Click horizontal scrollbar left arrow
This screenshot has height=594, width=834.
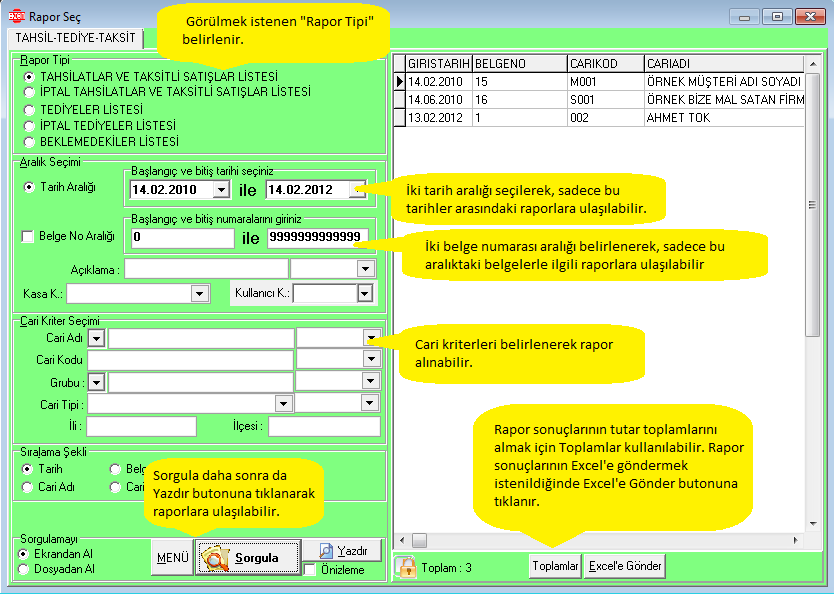point(402,540)
